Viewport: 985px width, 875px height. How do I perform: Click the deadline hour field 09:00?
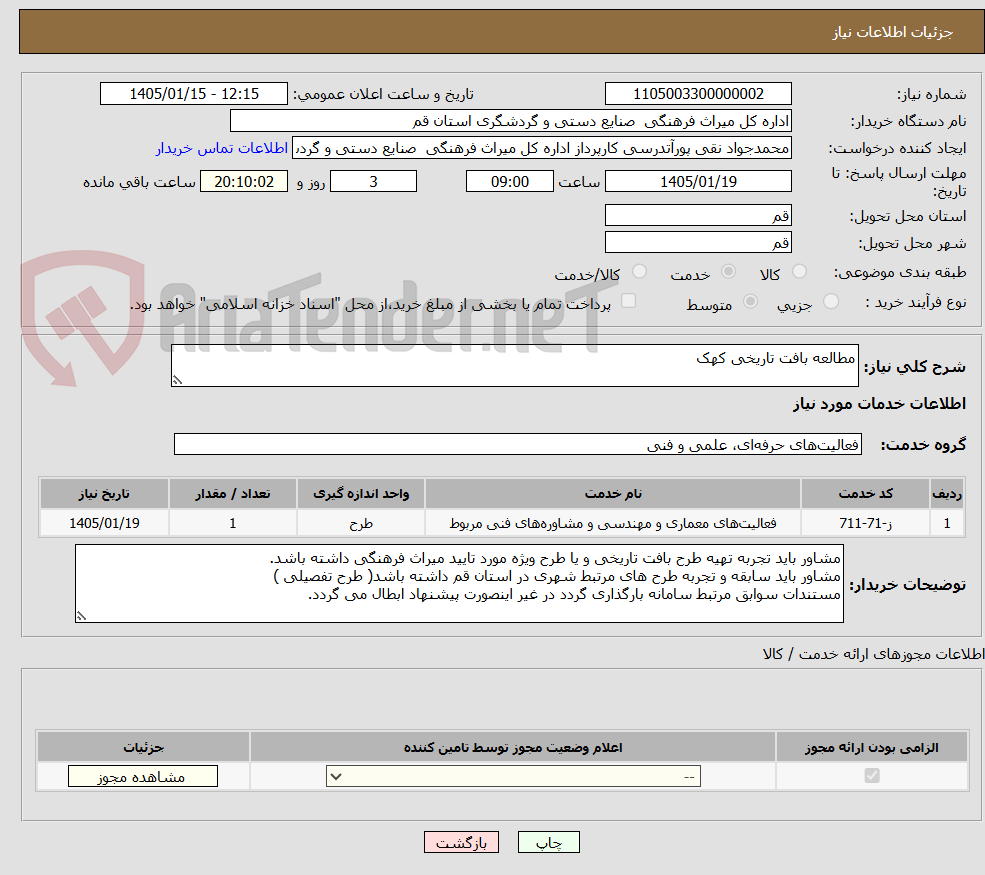(509, 182)
